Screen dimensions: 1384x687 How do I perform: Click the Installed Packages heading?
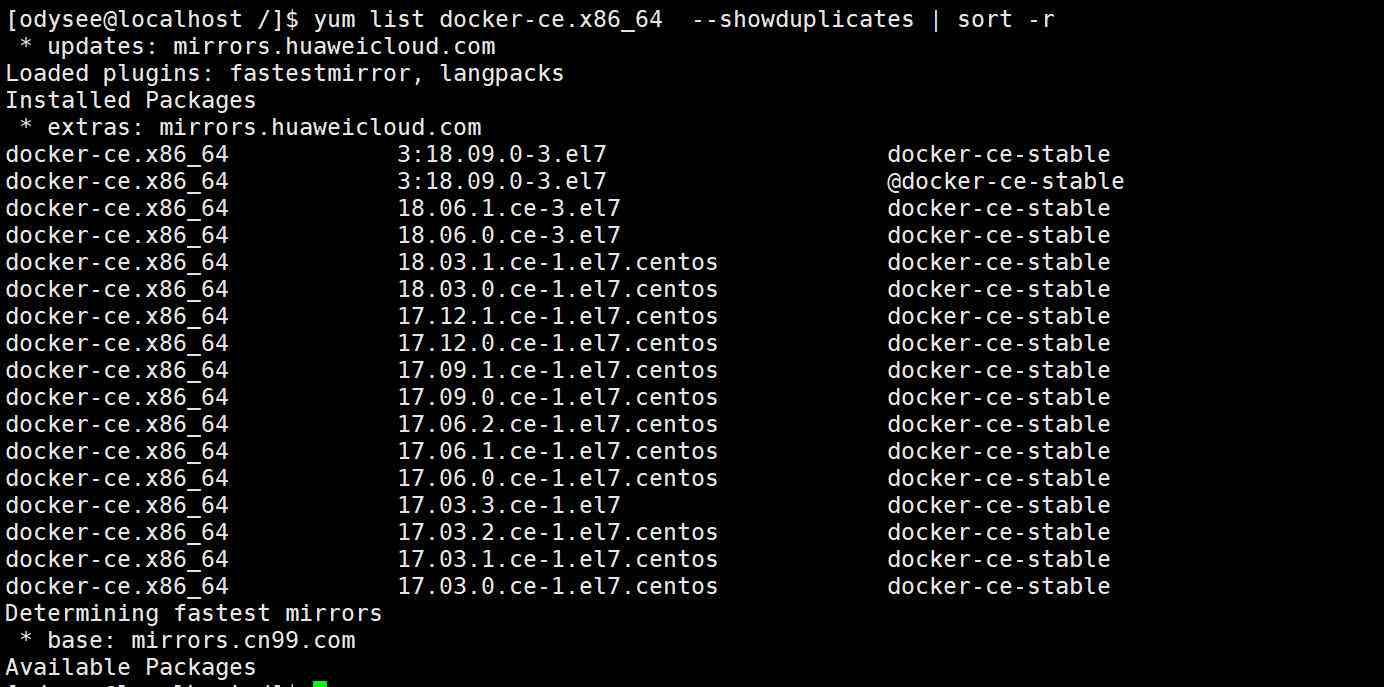click(131, 101)
